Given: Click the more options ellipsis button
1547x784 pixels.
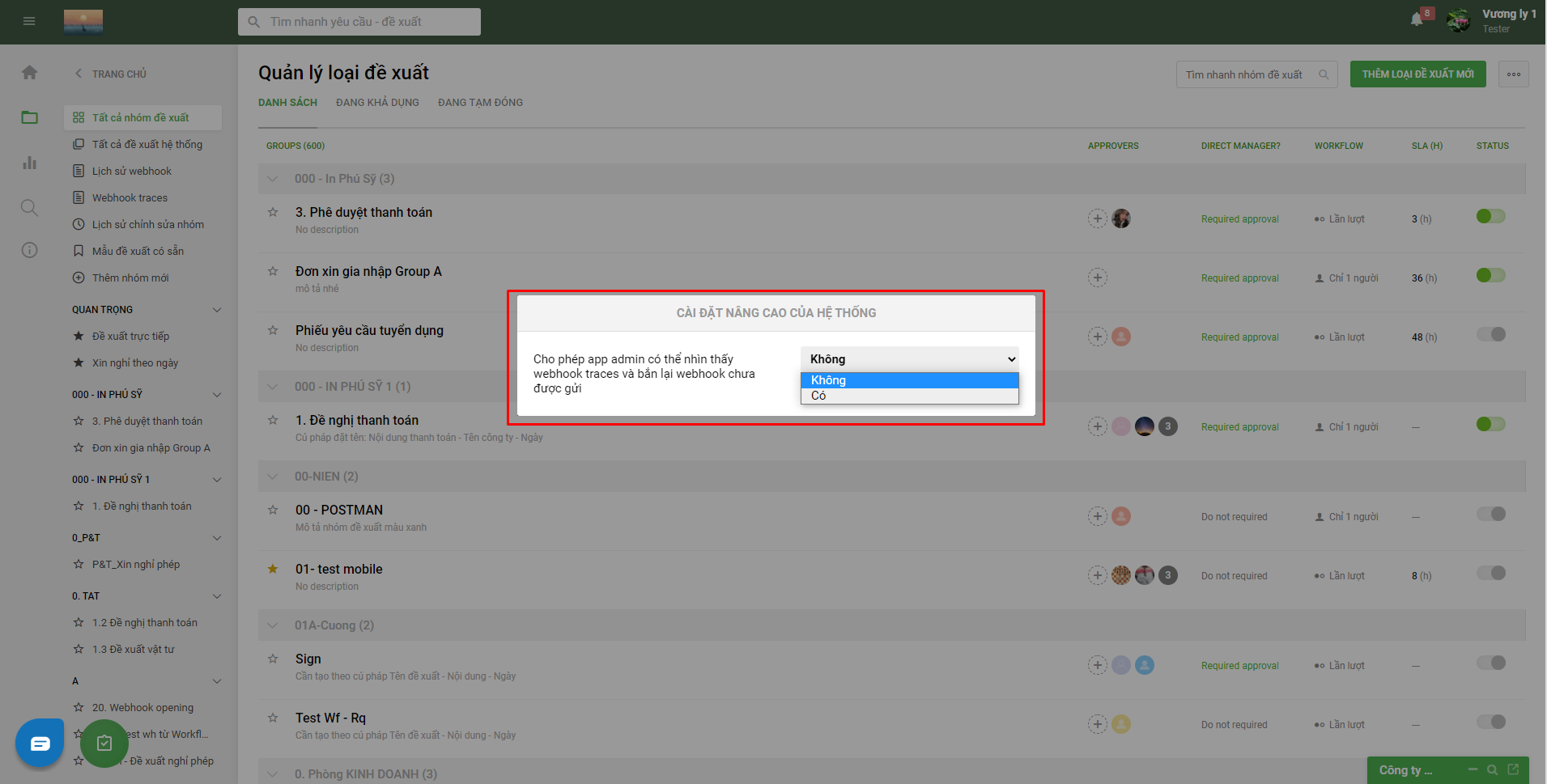Looking at the screenshot, I should [x=1513, y=74].
